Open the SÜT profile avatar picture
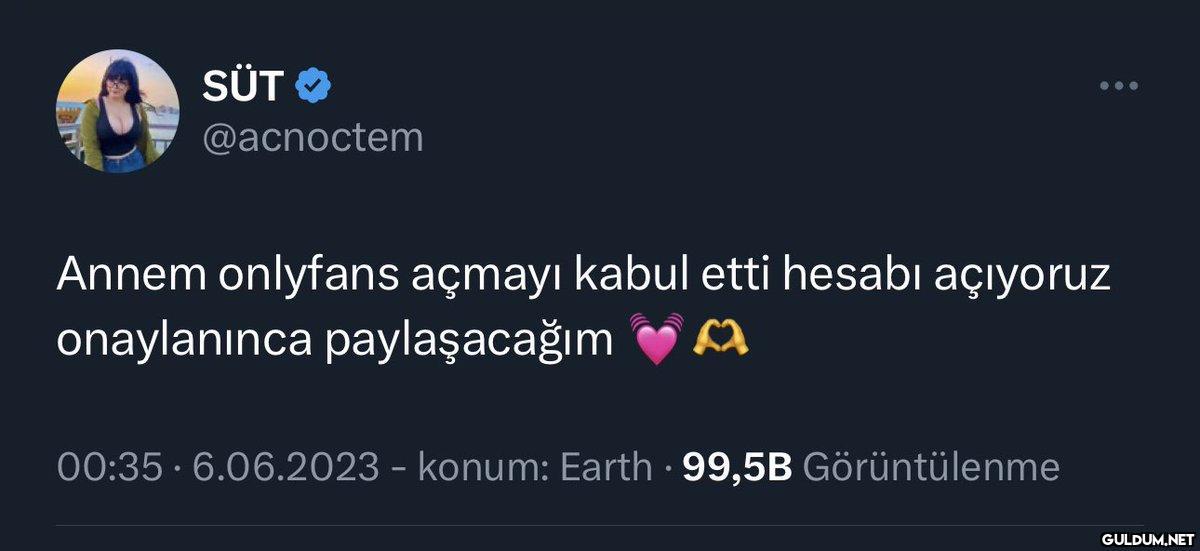Viewport: 1200px width, 551px height. (118, 111)
